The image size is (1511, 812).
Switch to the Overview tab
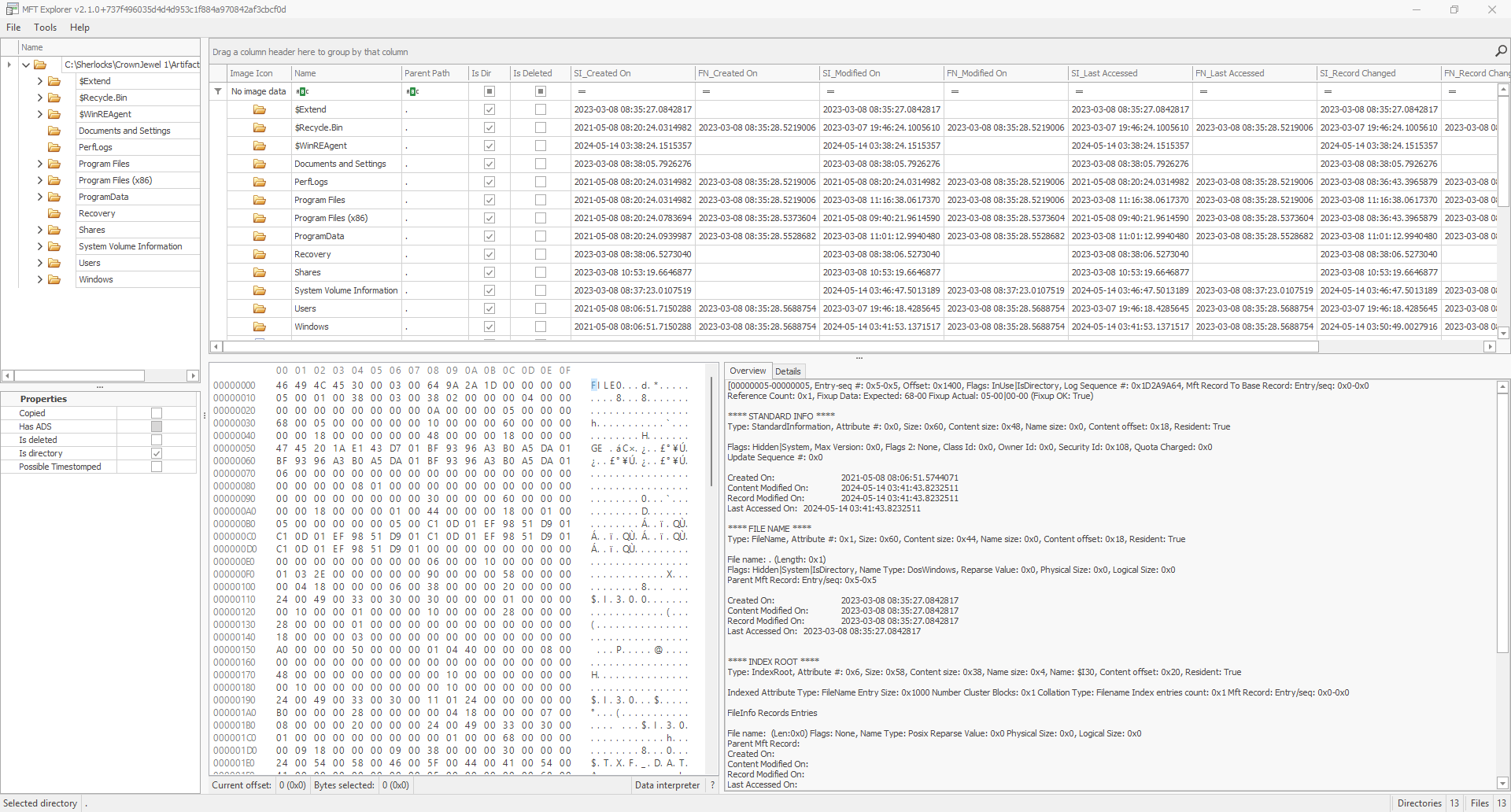coord(747,371)
